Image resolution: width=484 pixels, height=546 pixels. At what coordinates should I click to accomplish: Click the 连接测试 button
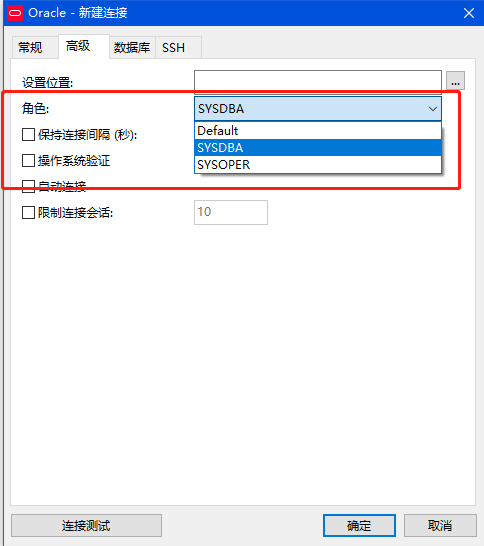coord(86,525)
